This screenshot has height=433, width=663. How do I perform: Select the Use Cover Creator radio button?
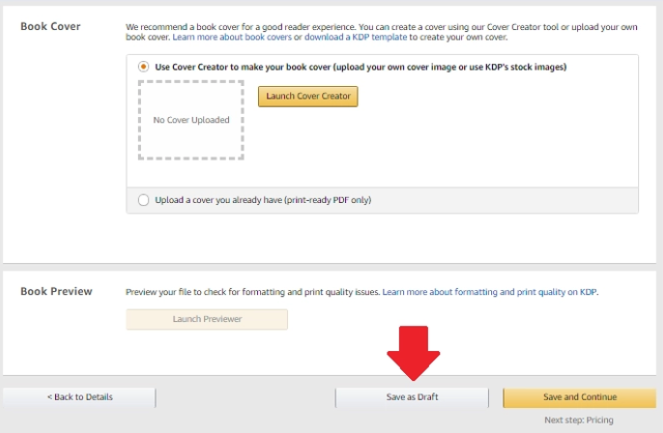(144, 67)
